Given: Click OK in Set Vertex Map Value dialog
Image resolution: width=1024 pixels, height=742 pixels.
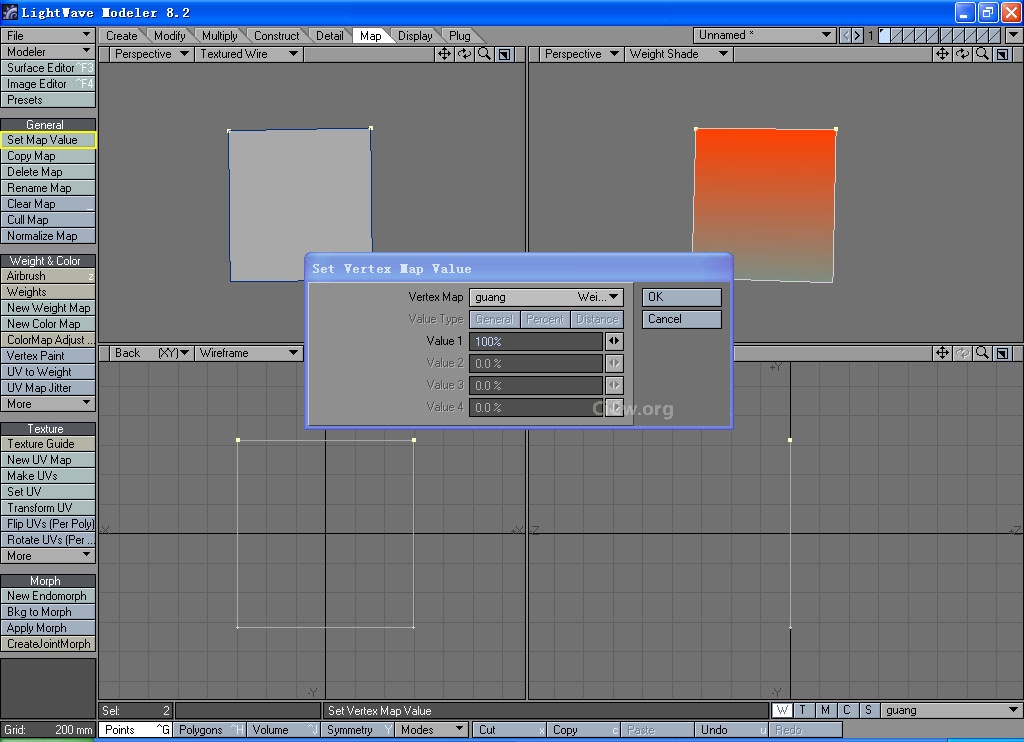Looking at the screenshot, I should pyautogui.click(x=682, y=297).
